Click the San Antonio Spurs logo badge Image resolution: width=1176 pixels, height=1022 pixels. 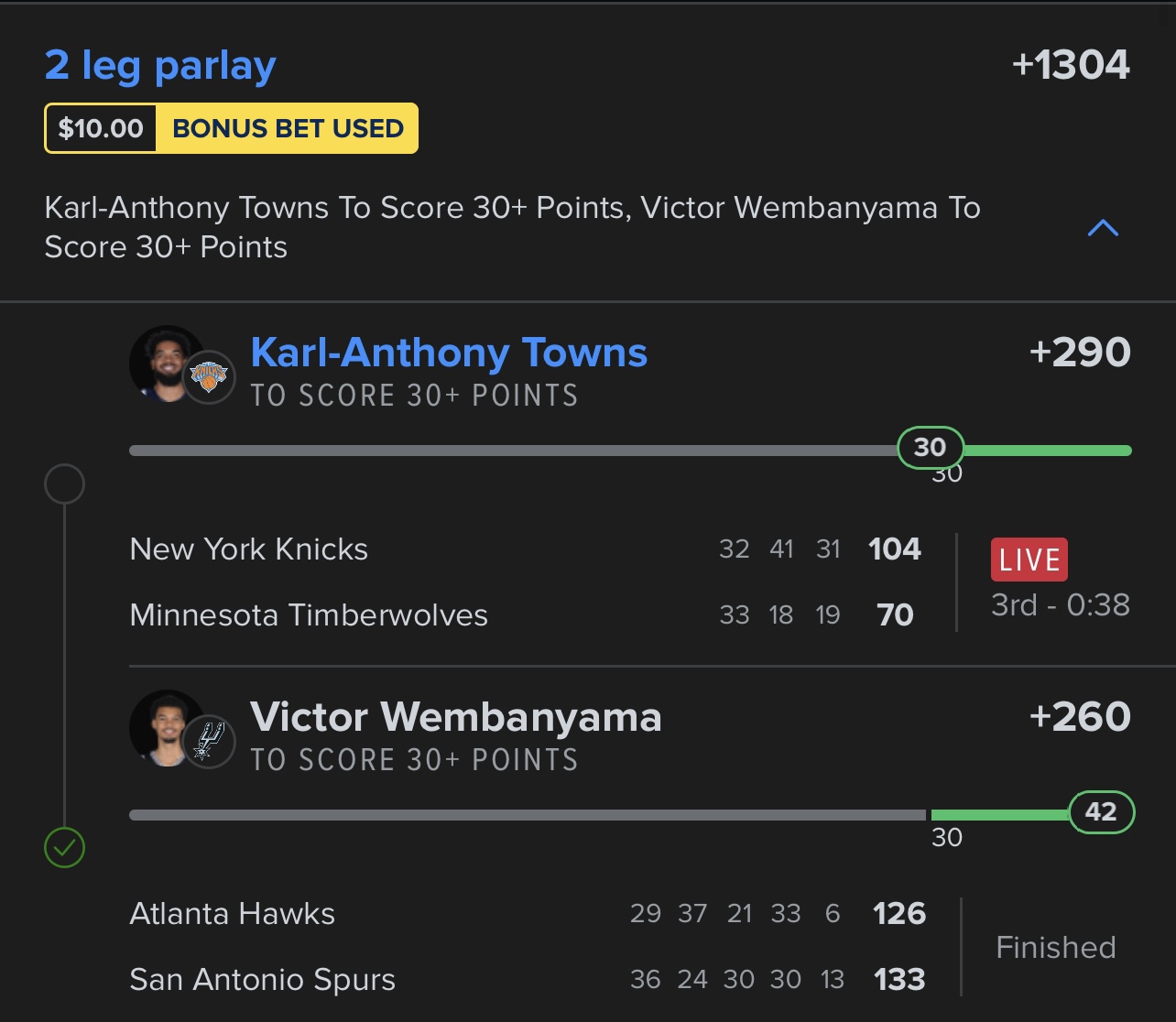pyautogui.click(x=209, y=741)
